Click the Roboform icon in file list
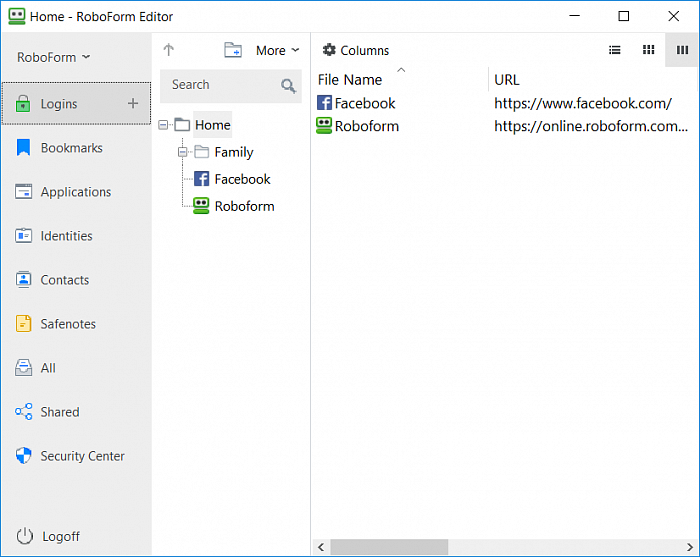The height and width of the screenshot is (557, 700). click(x=324, y=126)
